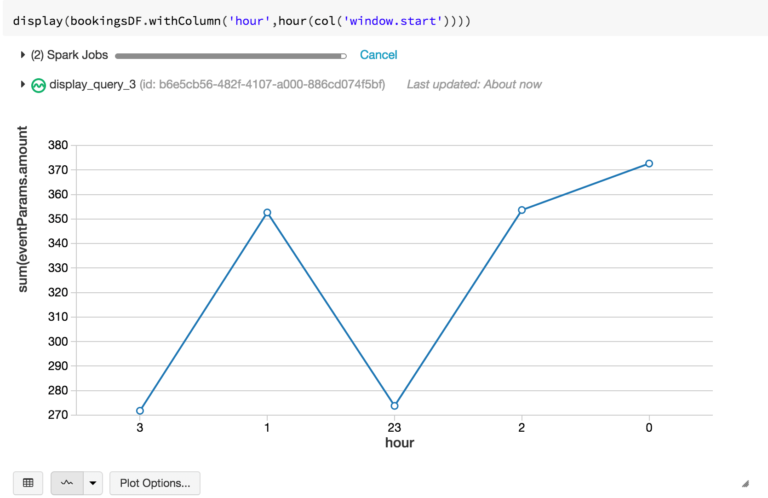The image size is (768, 498).
Task: Click the data point at hour 3
Action: click(x=140, y=410)
